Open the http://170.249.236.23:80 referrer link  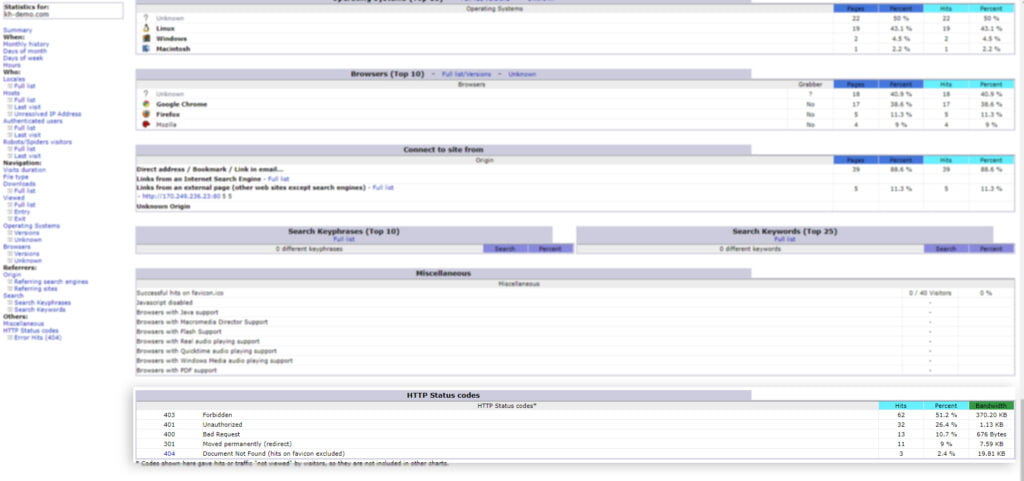point(182,196)
